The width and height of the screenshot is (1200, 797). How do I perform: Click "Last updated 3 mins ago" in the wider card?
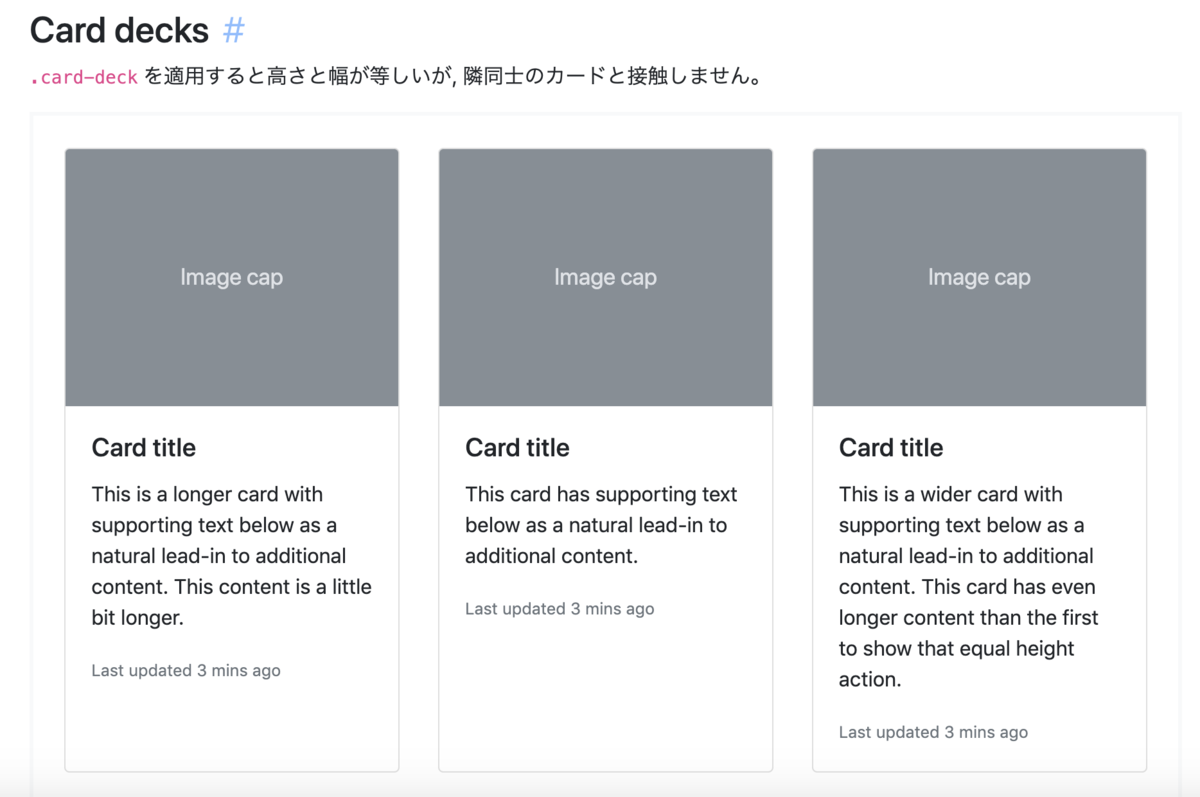coord(933,733)
